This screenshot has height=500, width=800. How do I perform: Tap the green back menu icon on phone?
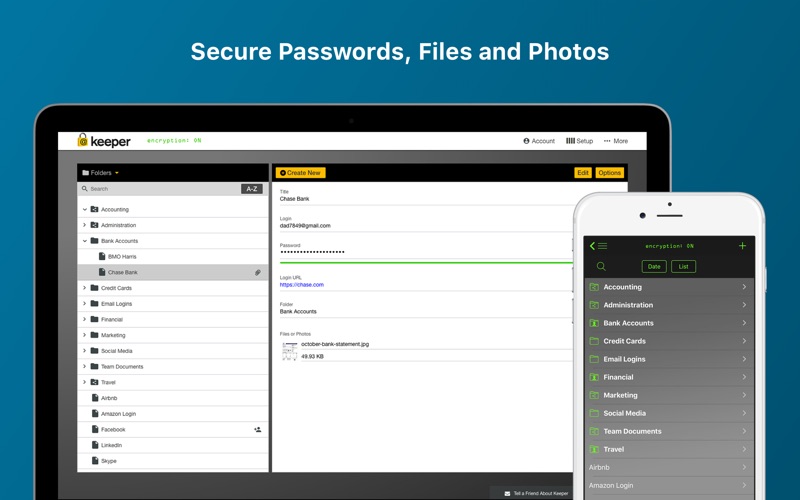pyautogui.click(x=598, y=246)
